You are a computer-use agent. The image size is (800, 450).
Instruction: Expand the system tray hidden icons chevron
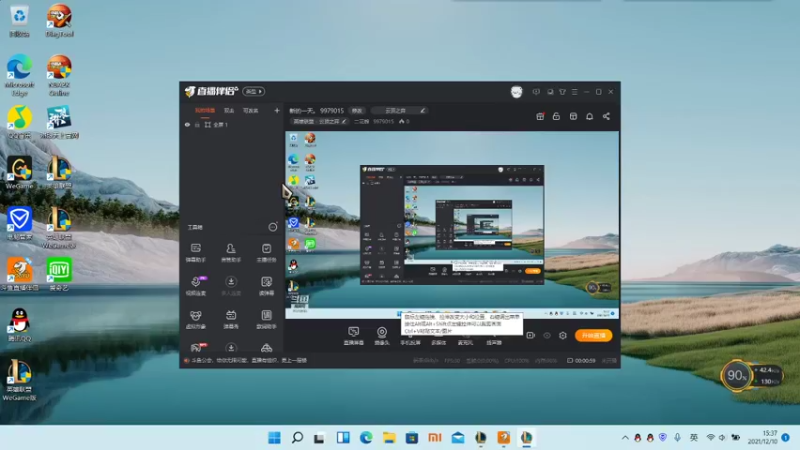tap(625, 438)
